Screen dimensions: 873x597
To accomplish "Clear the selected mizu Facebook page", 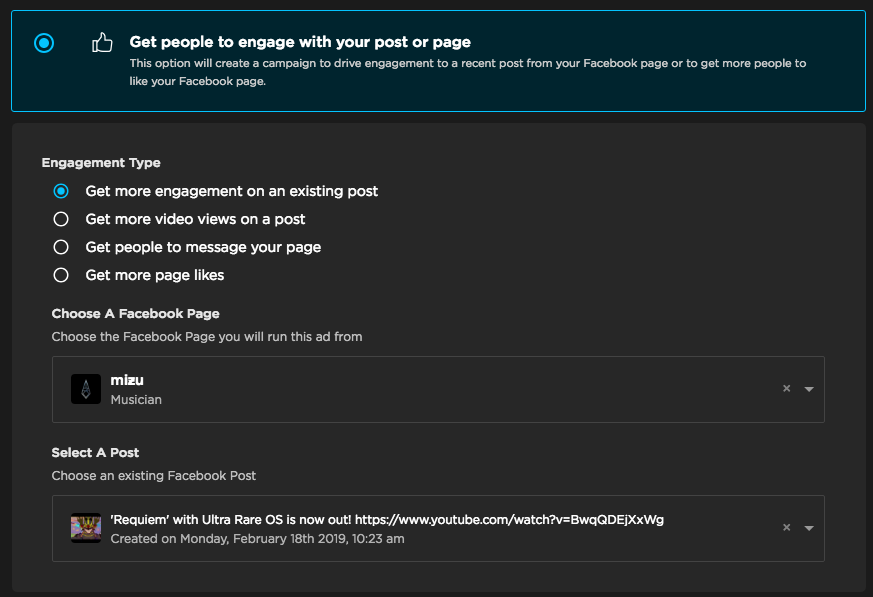I will [787, 389].
